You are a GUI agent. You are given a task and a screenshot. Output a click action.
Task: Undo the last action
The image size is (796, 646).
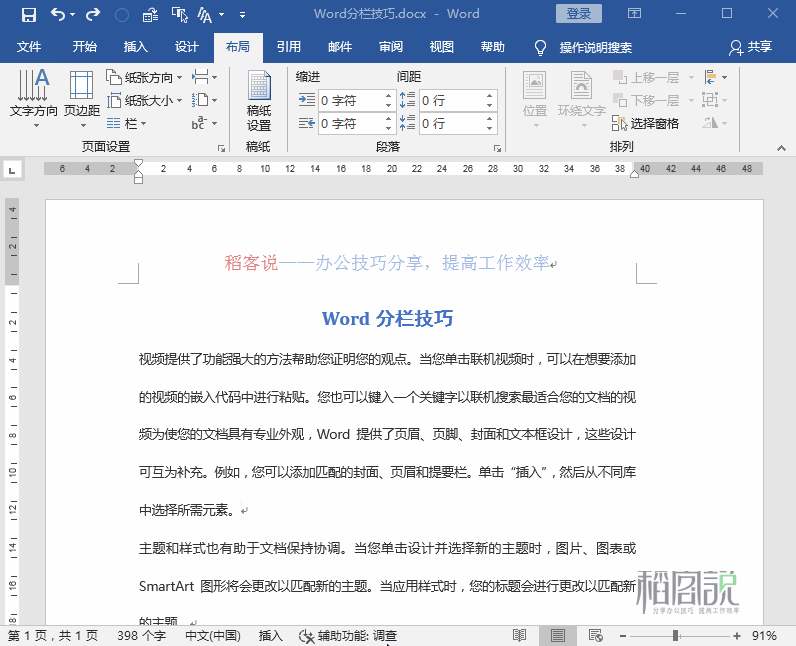point(57,15)
